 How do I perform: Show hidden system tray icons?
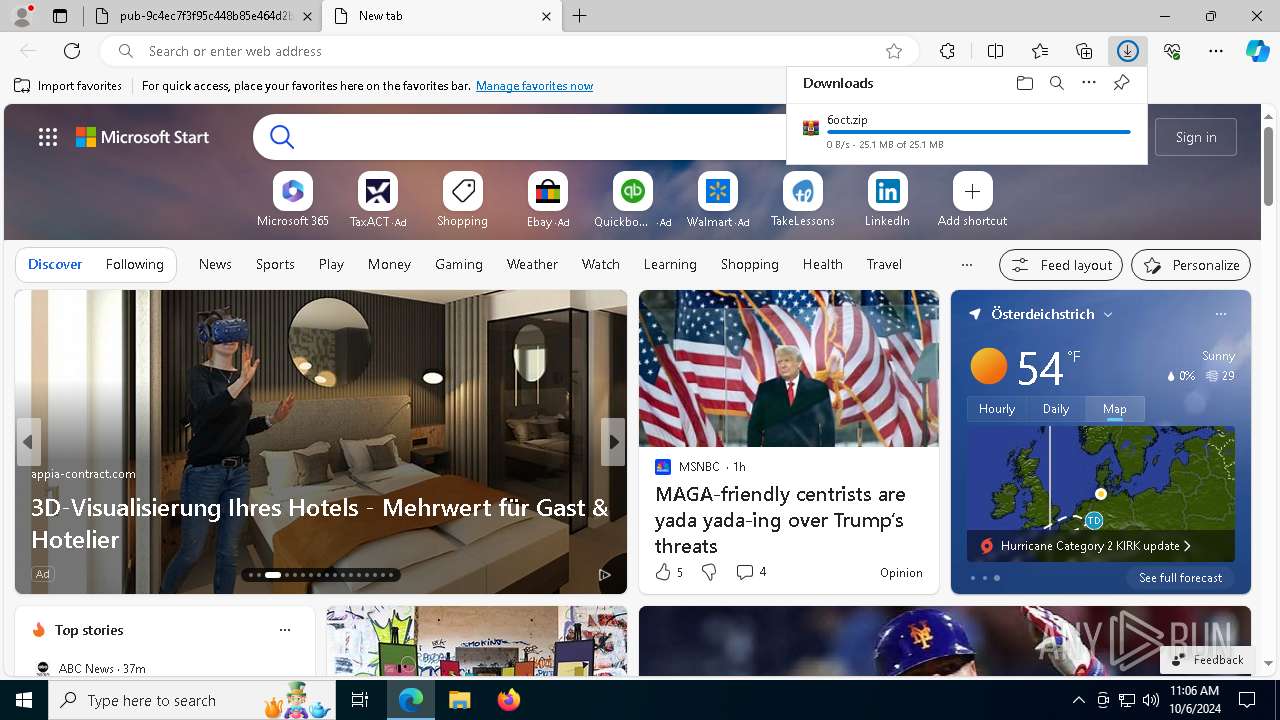click(1078, 700)
